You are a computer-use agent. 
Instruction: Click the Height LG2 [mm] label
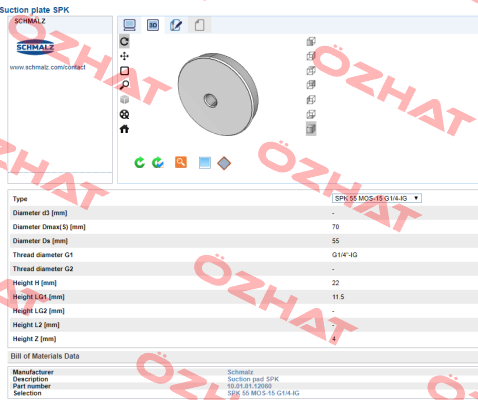[38, 311]
